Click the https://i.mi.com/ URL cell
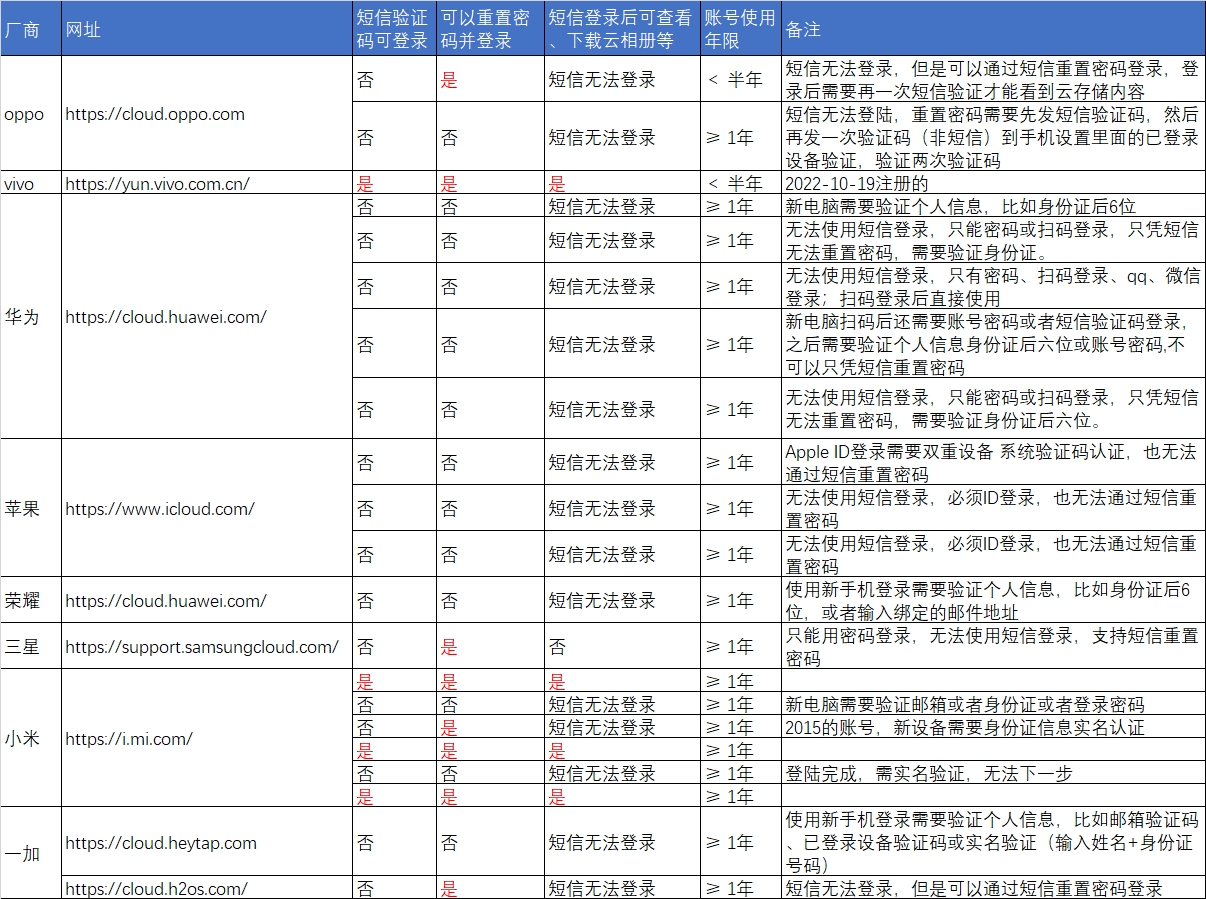The image size is (1206, 899). pyautogui.click(x=206, y=738)
